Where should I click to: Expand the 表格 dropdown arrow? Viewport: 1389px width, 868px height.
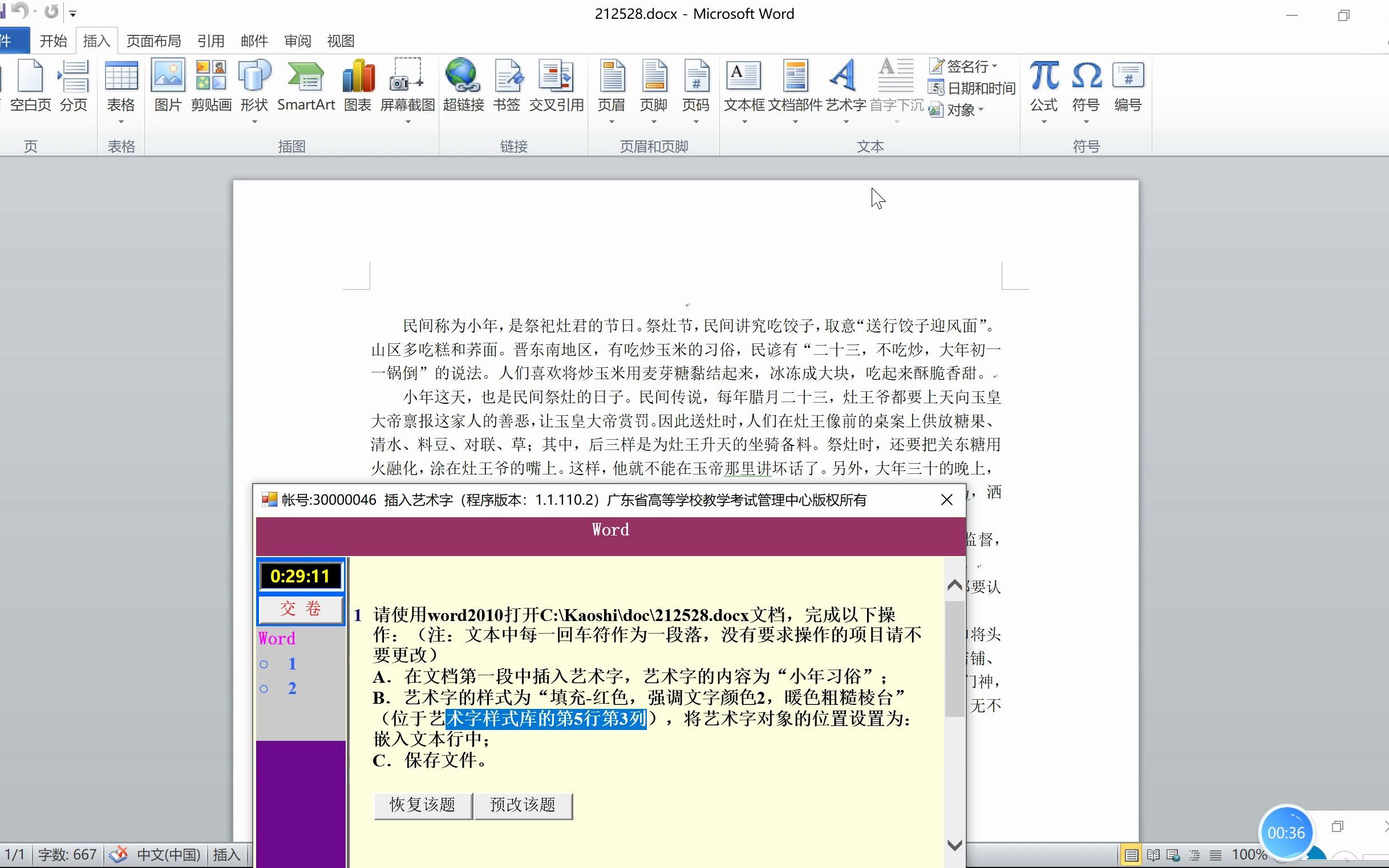[x=121, y=121]
